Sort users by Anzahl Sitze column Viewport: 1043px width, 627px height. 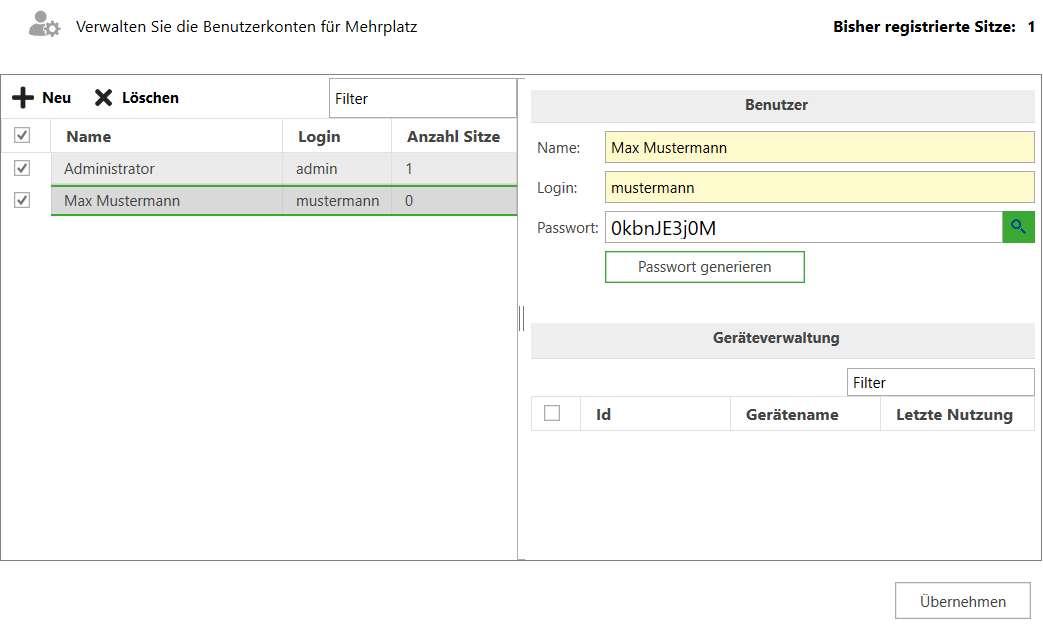[453, 136]
